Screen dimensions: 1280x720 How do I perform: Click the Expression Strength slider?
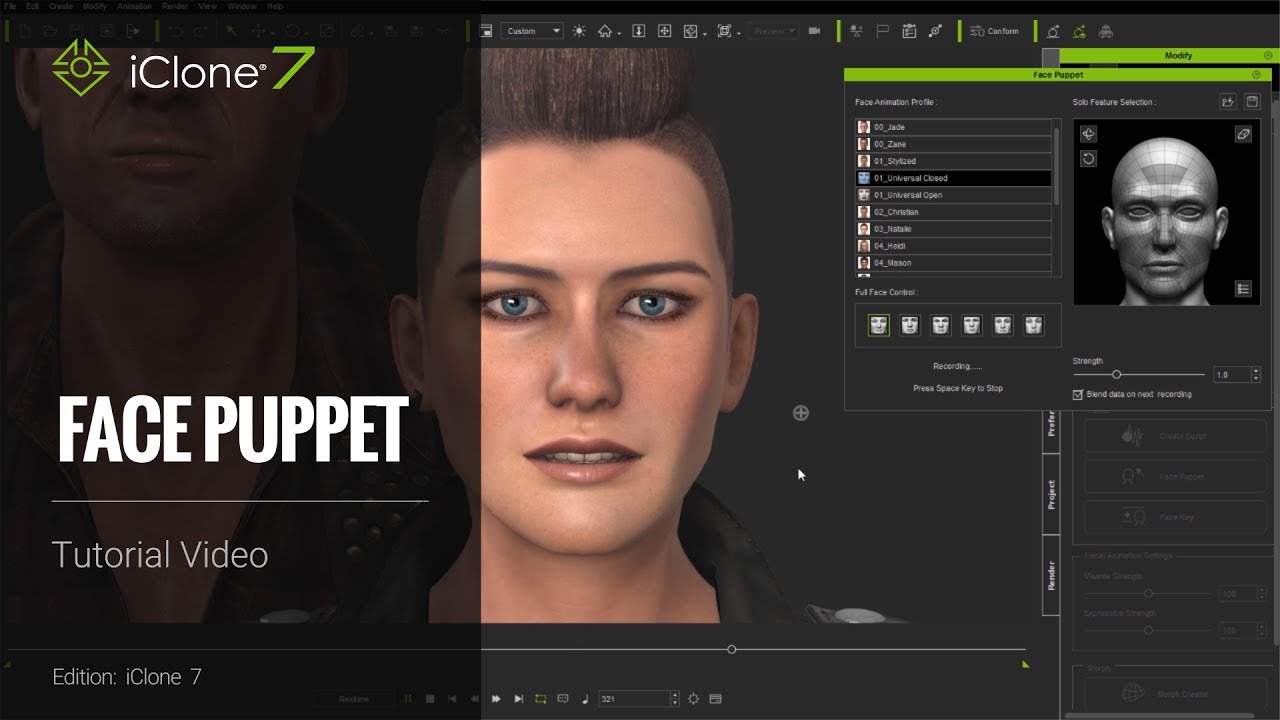[x=1148, y=630]
